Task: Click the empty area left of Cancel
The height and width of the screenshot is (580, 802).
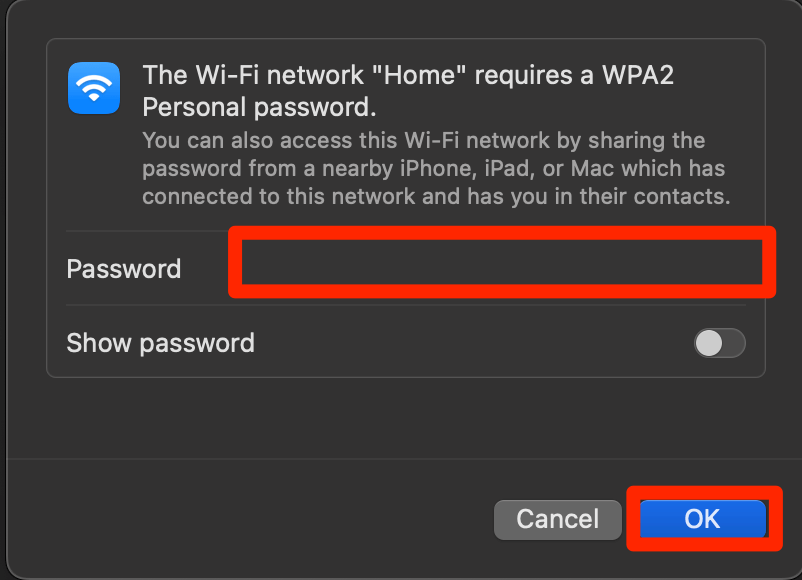Action: (250, 518)
